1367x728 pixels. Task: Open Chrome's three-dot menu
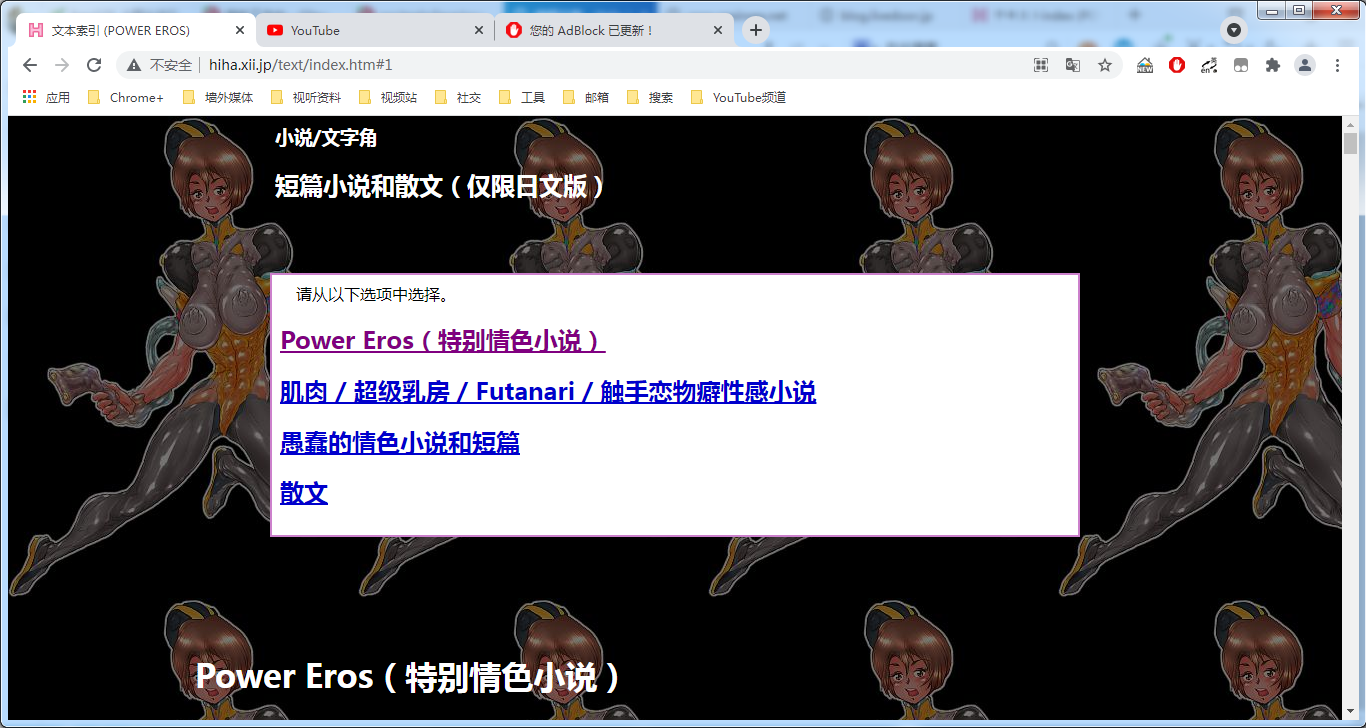[x=1338, y=65]
